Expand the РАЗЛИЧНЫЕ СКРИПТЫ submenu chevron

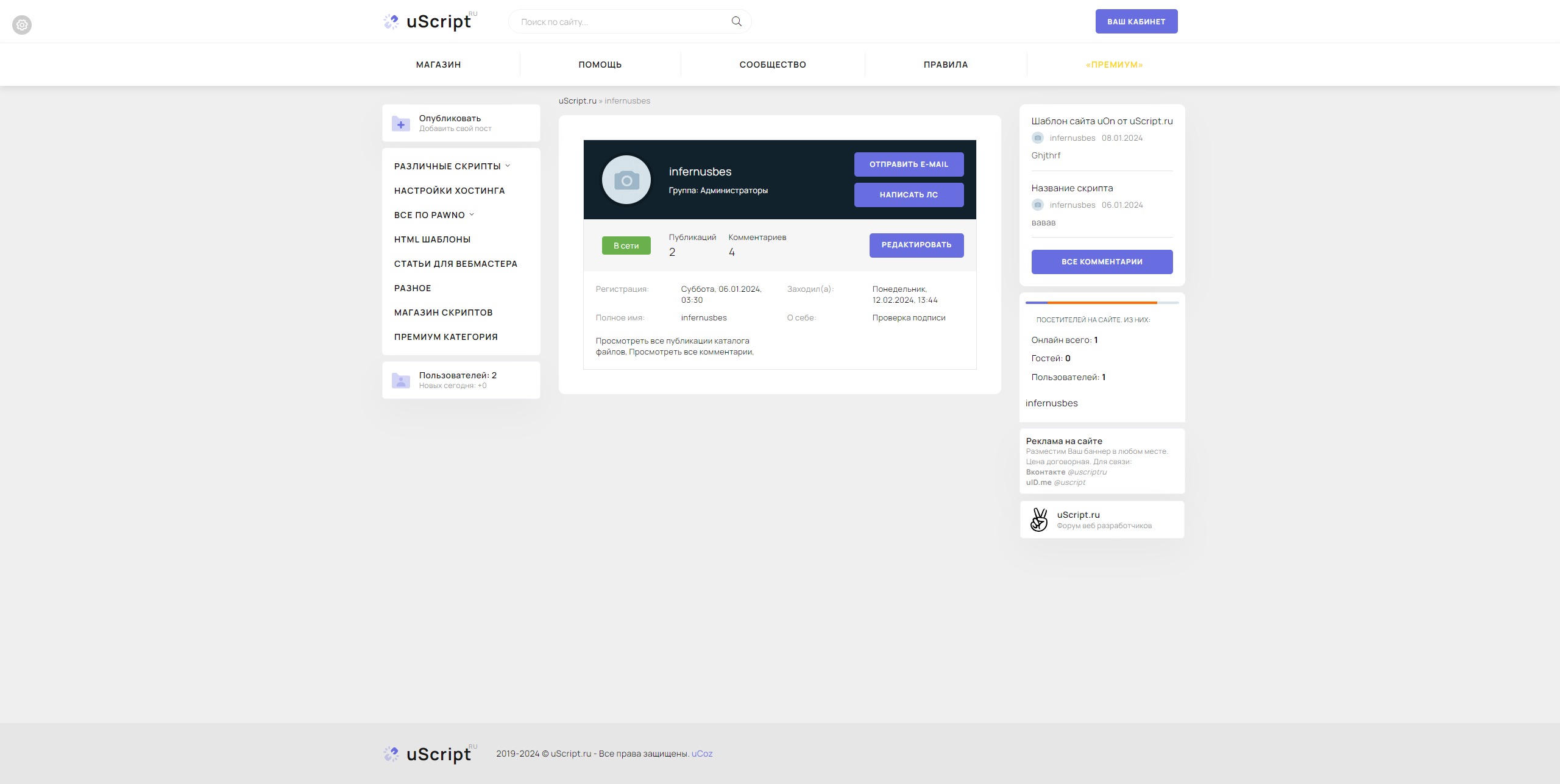pyautogui.click(x=508, y=166)
